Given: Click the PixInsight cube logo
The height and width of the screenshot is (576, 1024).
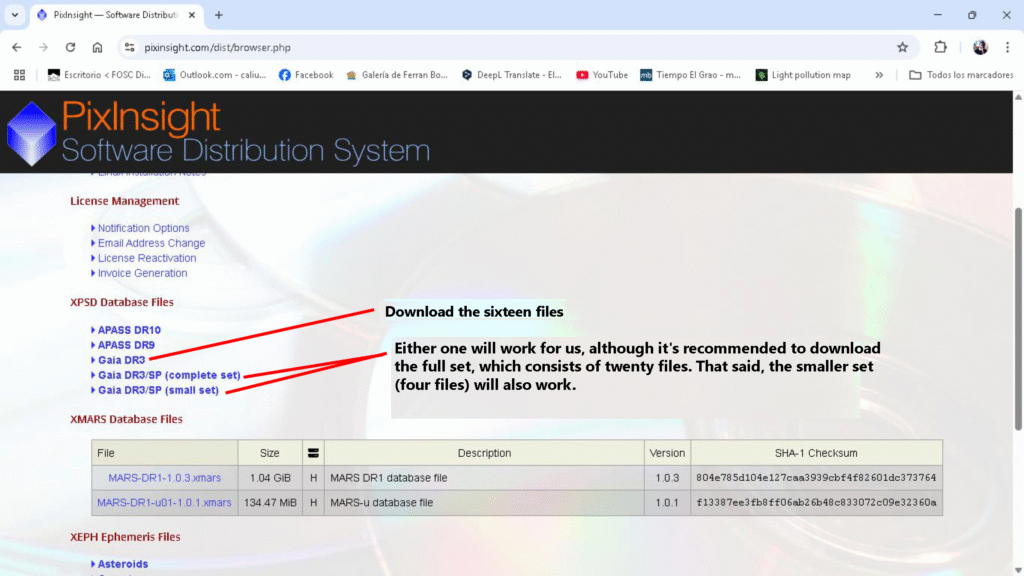Looking at the screenshot, I should point(31,133).
